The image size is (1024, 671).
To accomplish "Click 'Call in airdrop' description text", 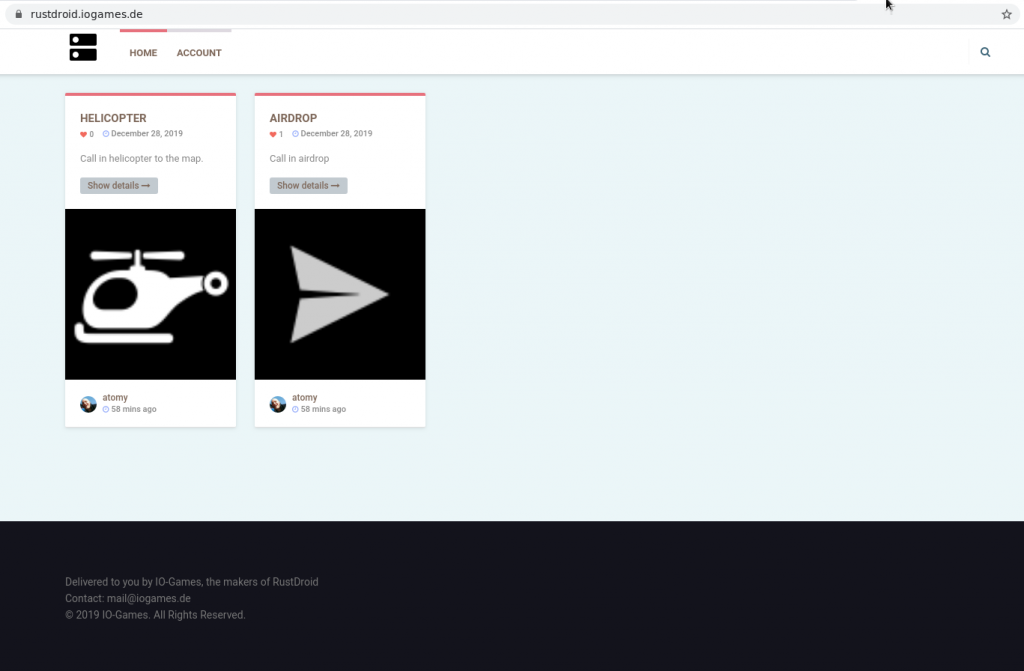I will (x=299, y=159).
